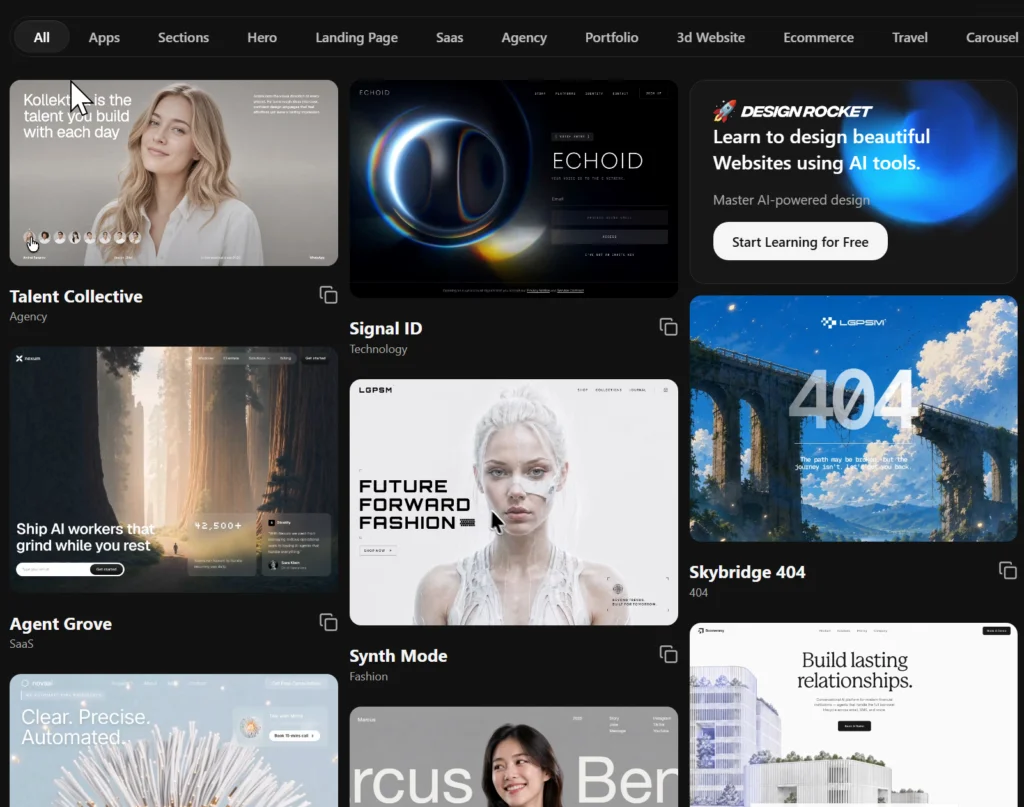Click the SaaS label under Agent Grove

(22, 644)
